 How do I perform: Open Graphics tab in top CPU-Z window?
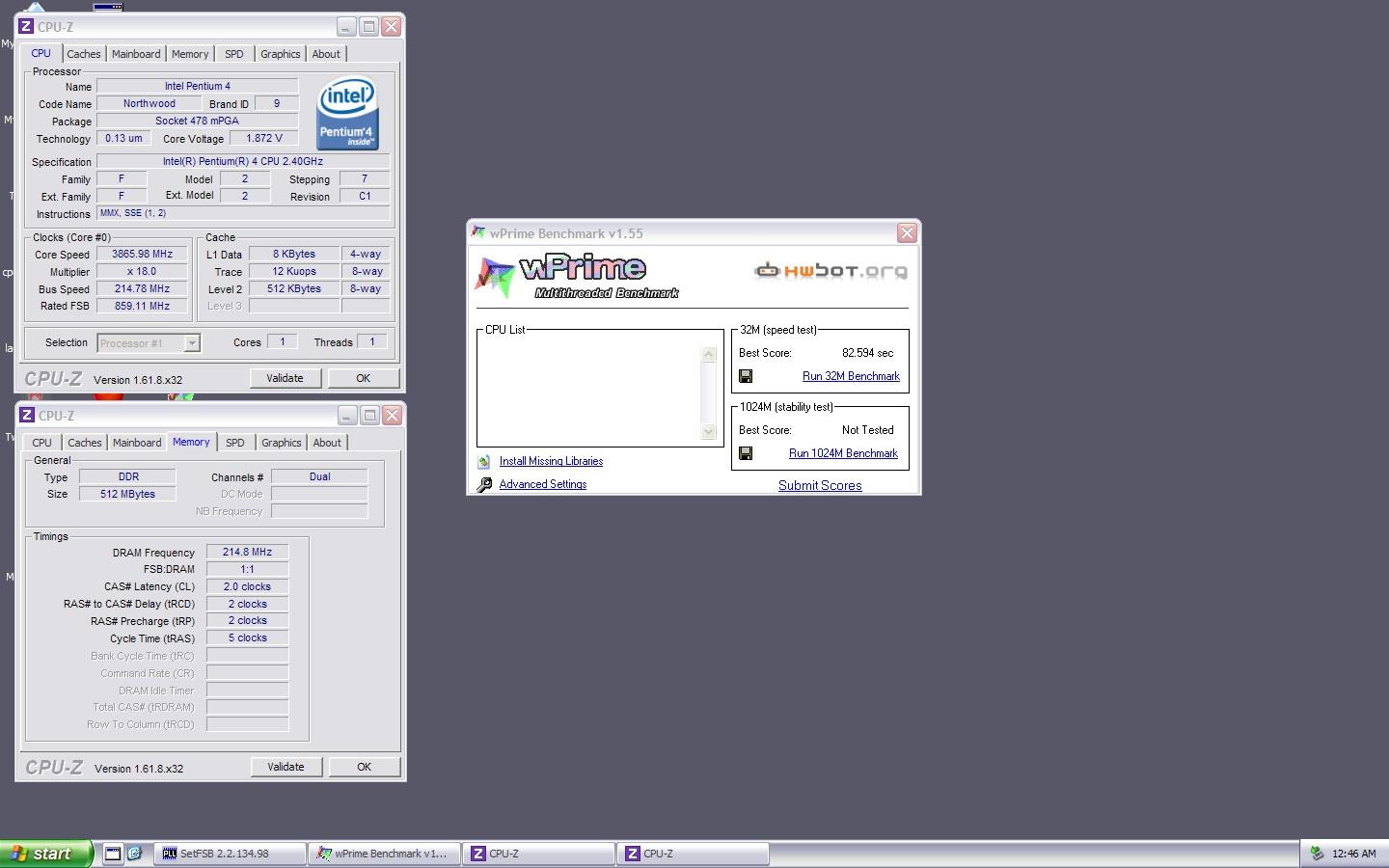[x=281, y=54]
